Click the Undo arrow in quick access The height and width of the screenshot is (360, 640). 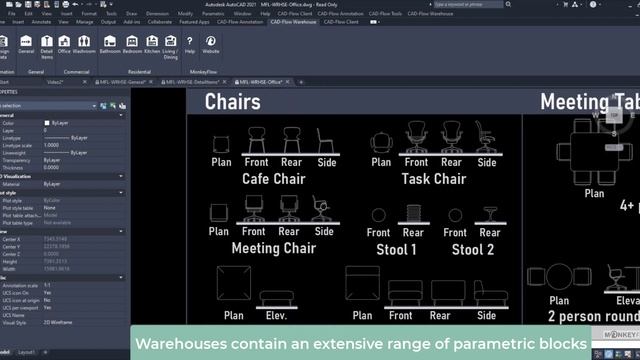76,4
